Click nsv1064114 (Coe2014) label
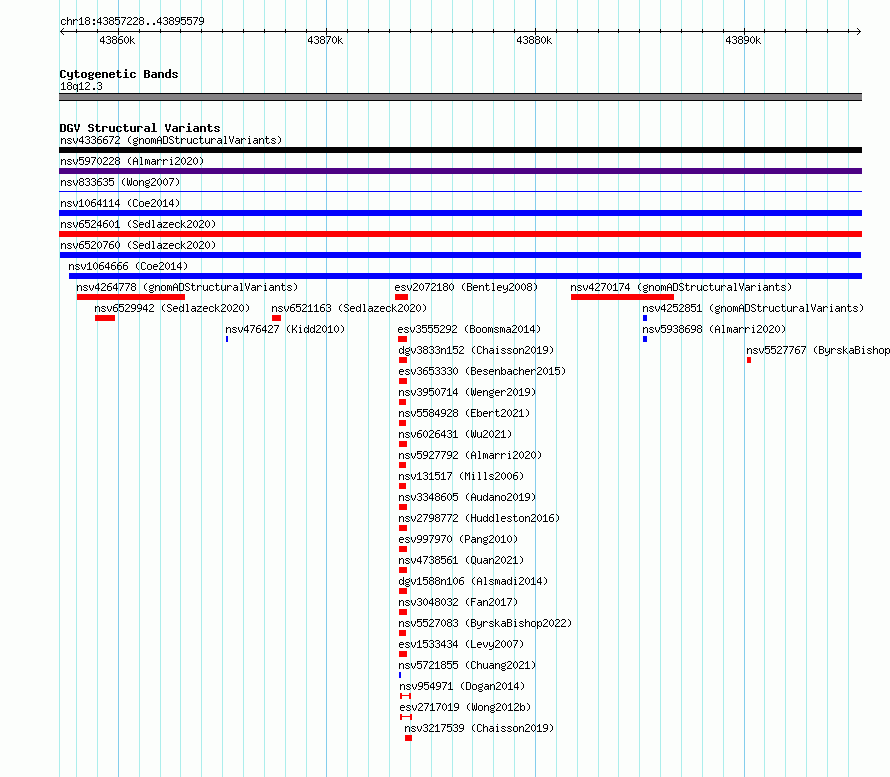Screen dimensions: 890x777 pyautogui.click(x=120, y=203)
